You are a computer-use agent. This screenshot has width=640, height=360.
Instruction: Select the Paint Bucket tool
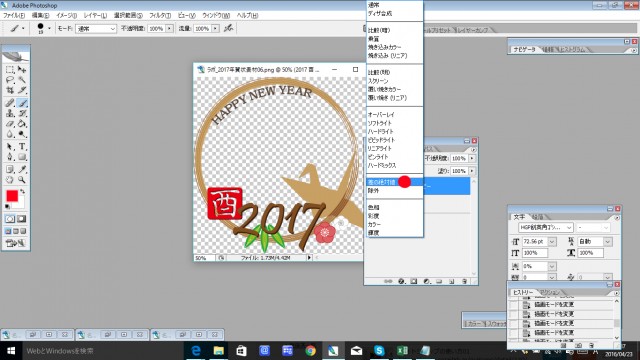pyautogui.click(x=22, y=124)
